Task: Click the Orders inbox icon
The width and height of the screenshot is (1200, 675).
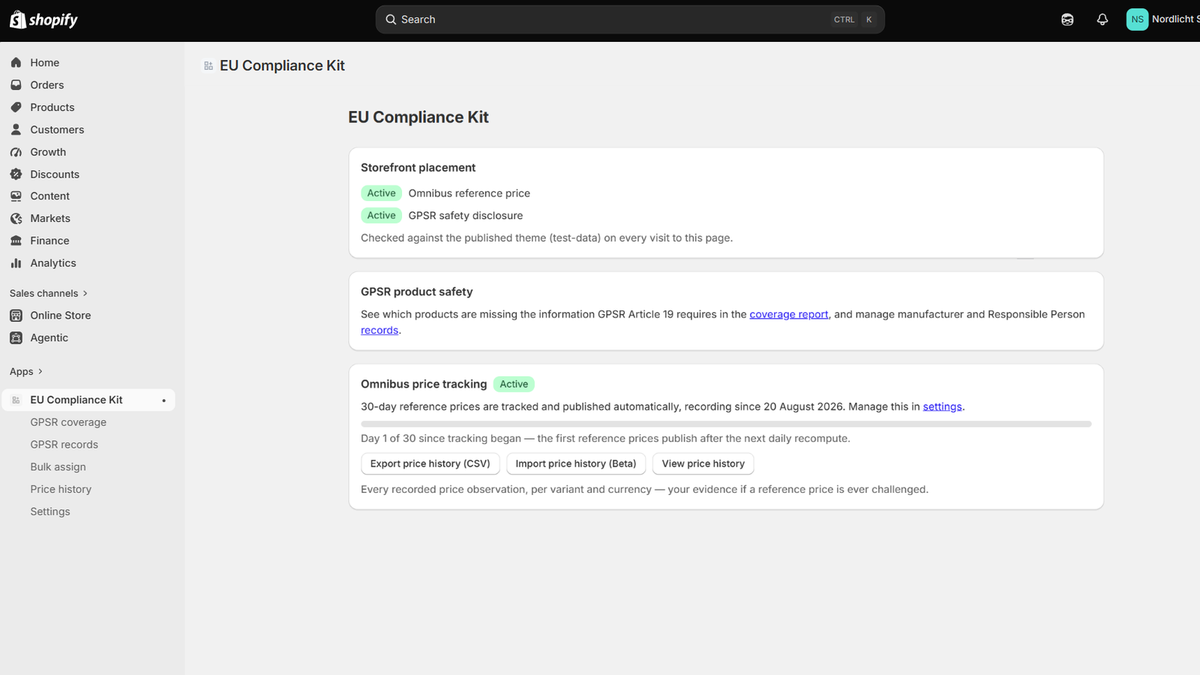Action: 16,85
